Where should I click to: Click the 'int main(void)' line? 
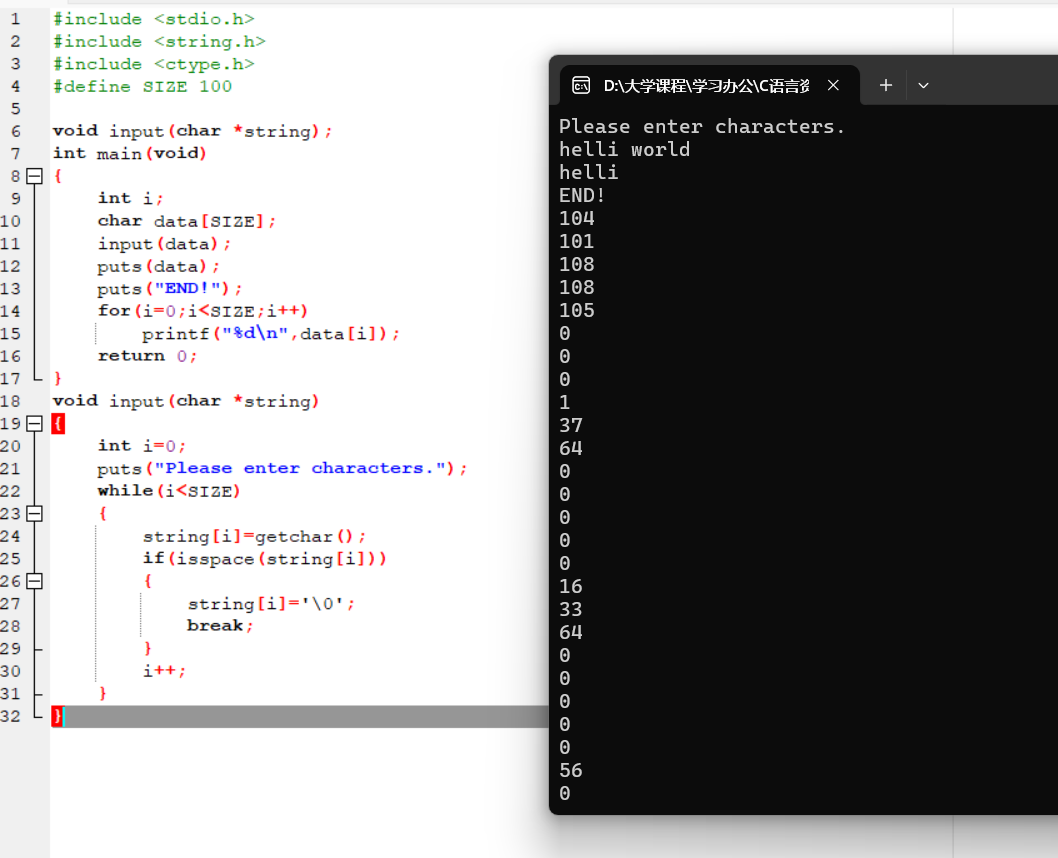[130, 154]
